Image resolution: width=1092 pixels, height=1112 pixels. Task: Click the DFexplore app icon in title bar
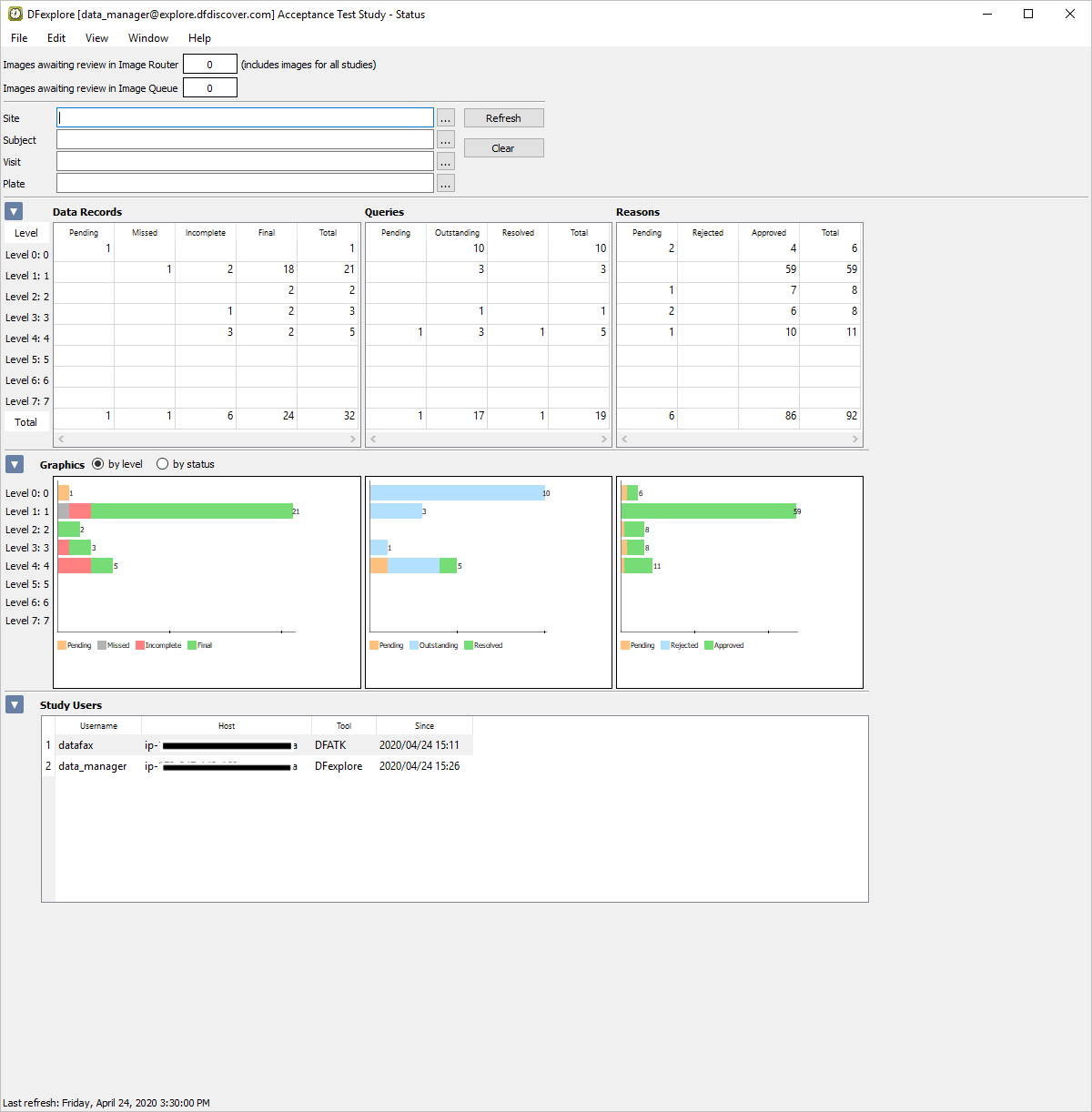[x=15, y=14]
